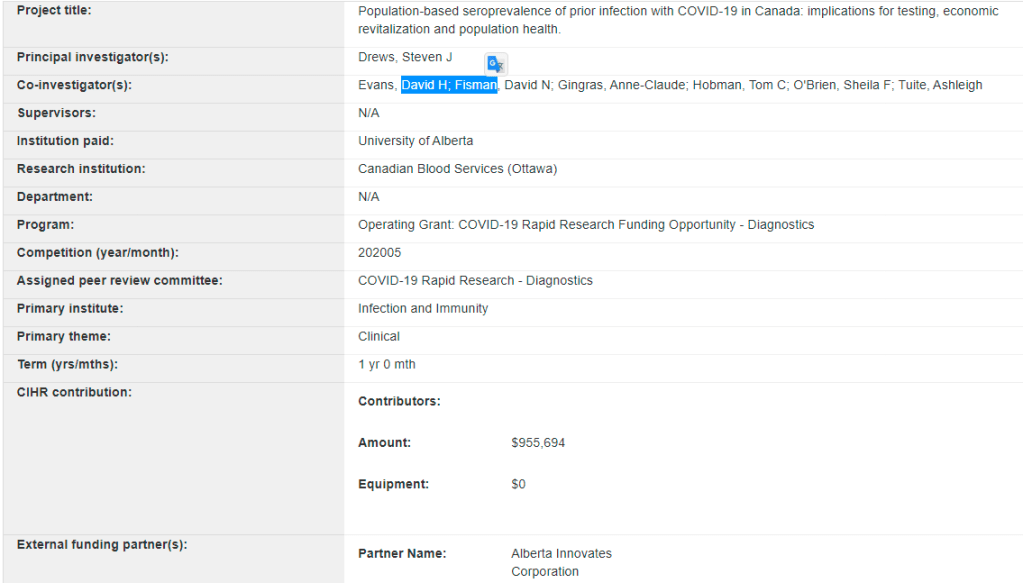Viewport: 1023px width, 583px height.
Task: Click the 'University of Alberta' institution value
Action: pos(415,141)
